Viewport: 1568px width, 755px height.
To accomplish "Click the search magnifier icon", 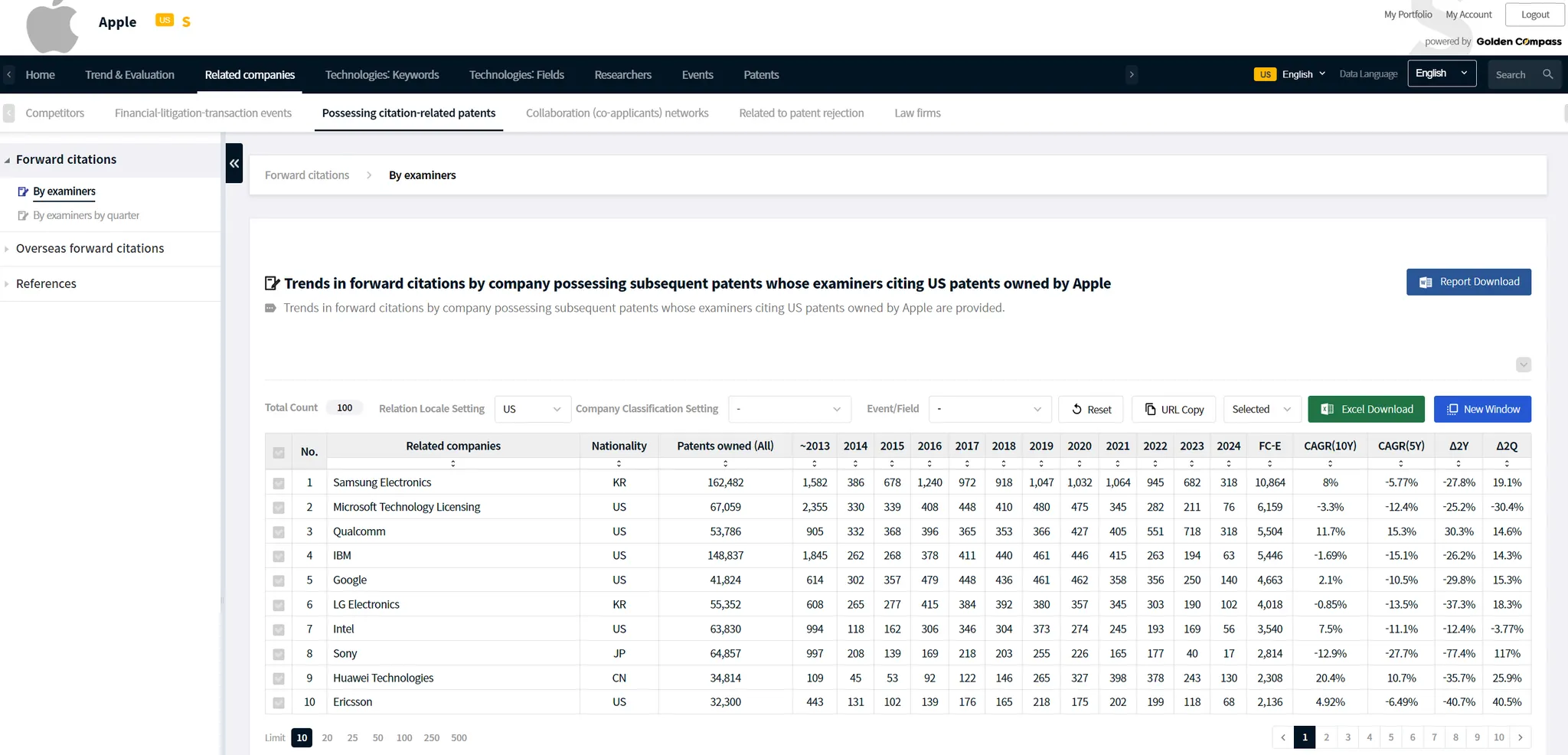I will [x=1547, y=74].
